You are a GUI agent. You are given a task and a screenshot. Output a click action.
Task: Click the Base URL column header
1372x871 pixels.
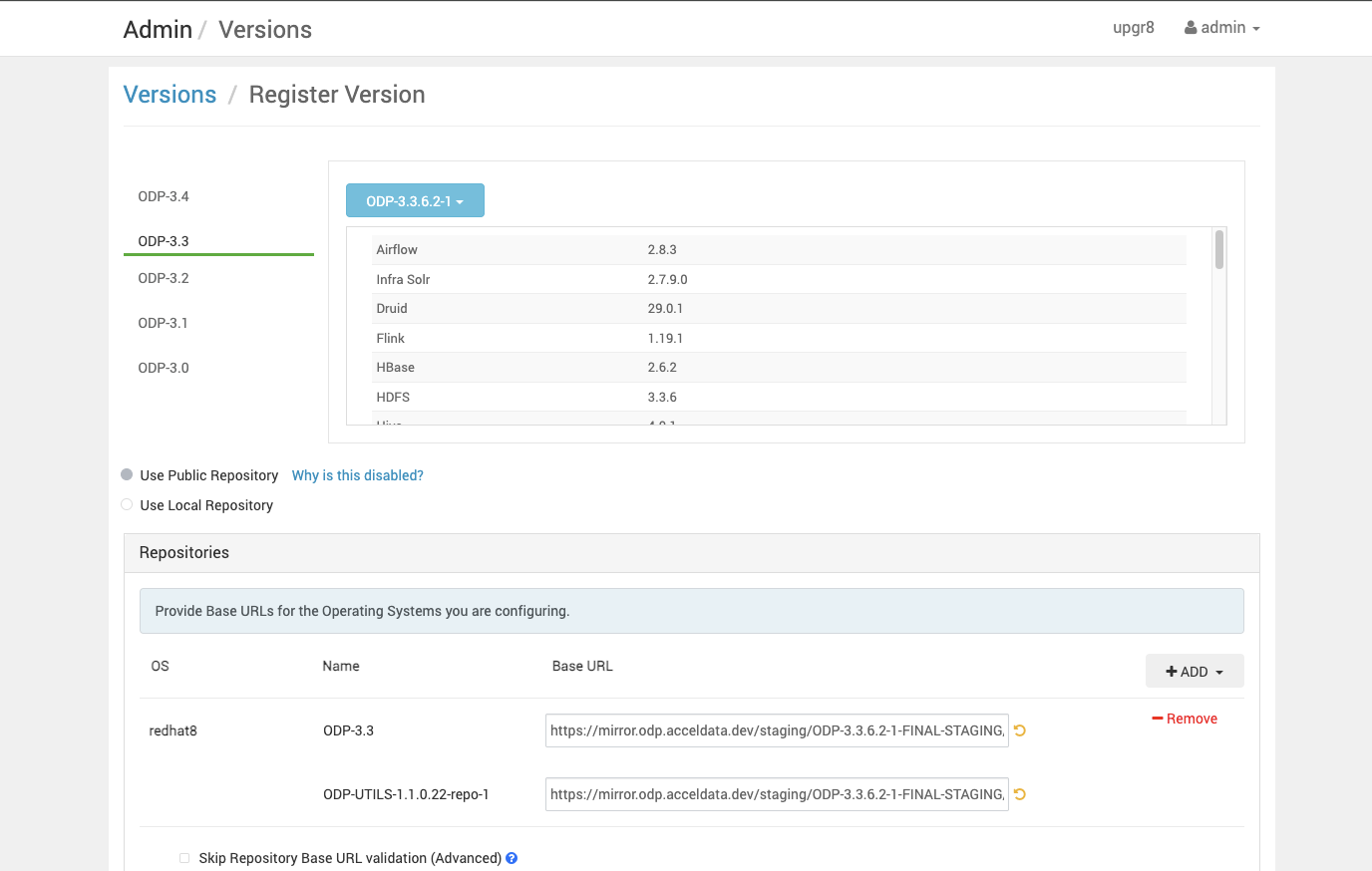(x=582, y=666)
